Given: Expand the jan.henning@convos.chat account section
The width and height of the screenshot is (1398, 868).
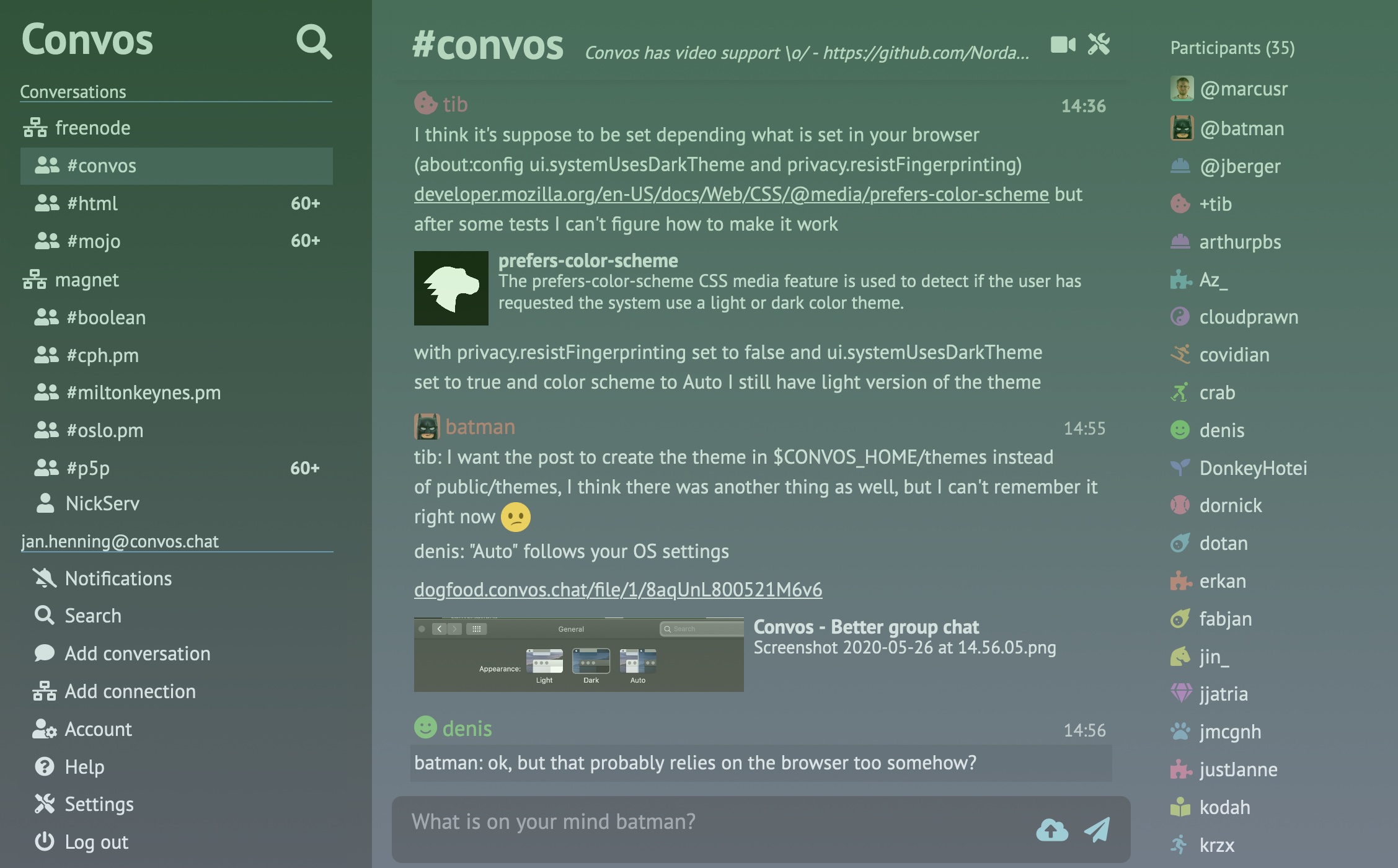Looking at the screenshot, I should coord(120,540).
